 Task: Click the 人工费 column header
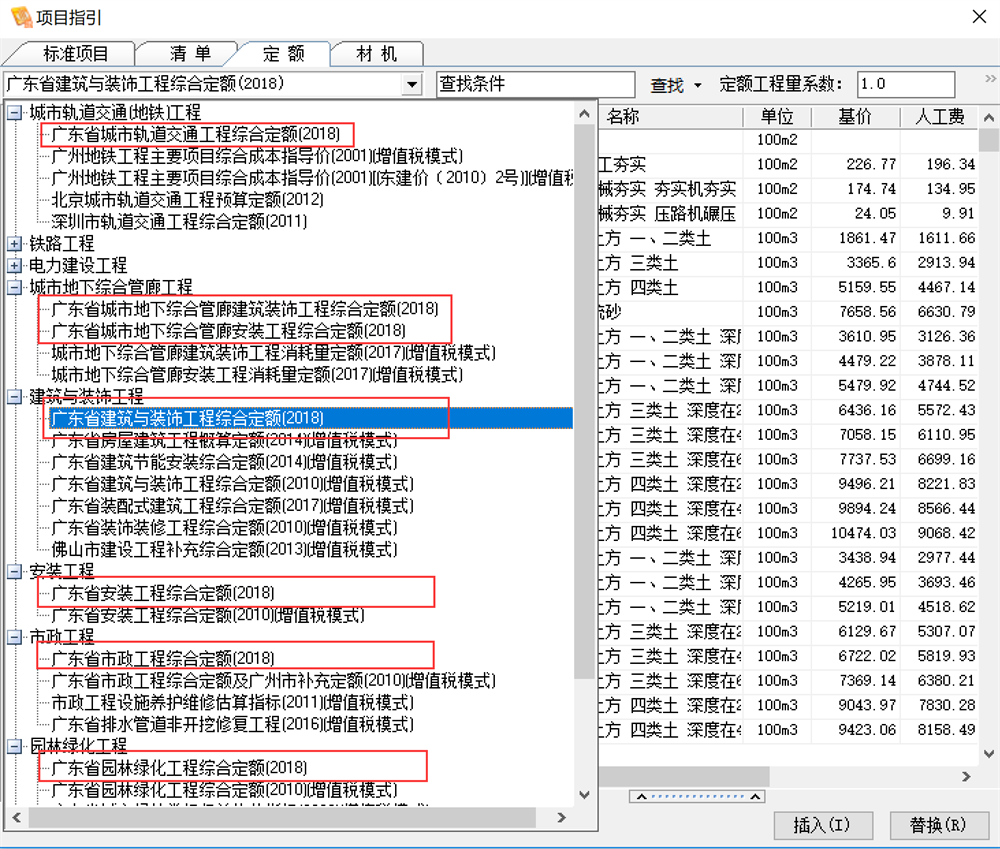[x=939, y=117]
